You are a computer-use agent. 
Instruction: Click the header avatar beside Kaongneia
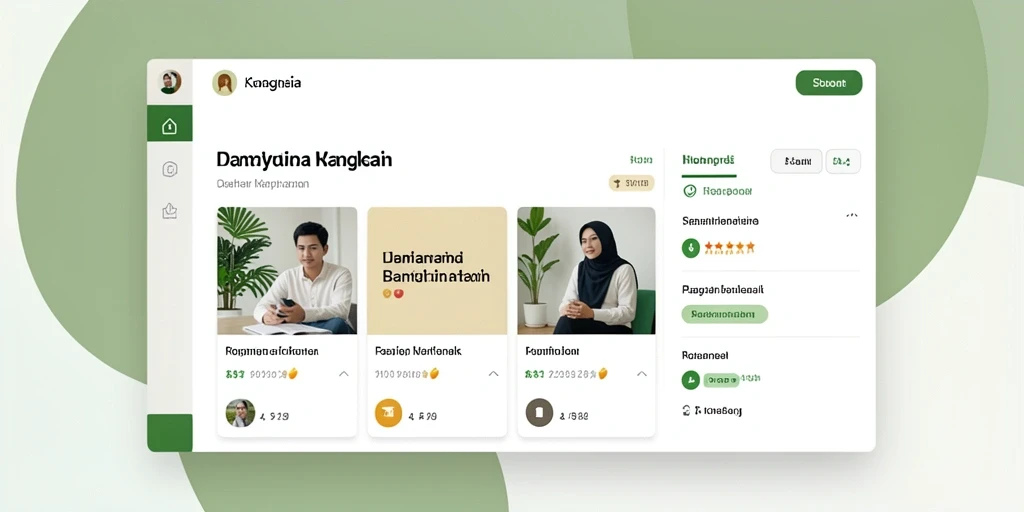[x=225, y=83]
